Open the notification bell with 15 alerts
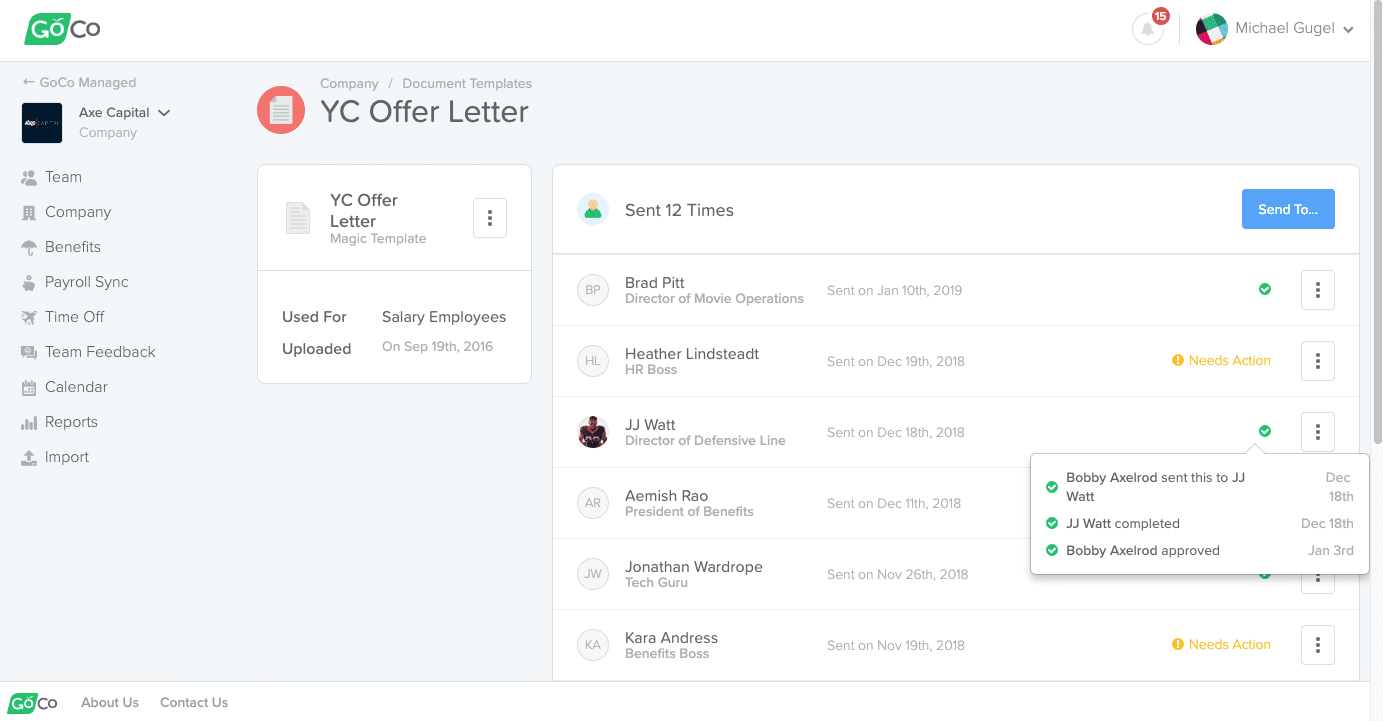Screen dimensions: 1383x721 tap(1146, 27)
